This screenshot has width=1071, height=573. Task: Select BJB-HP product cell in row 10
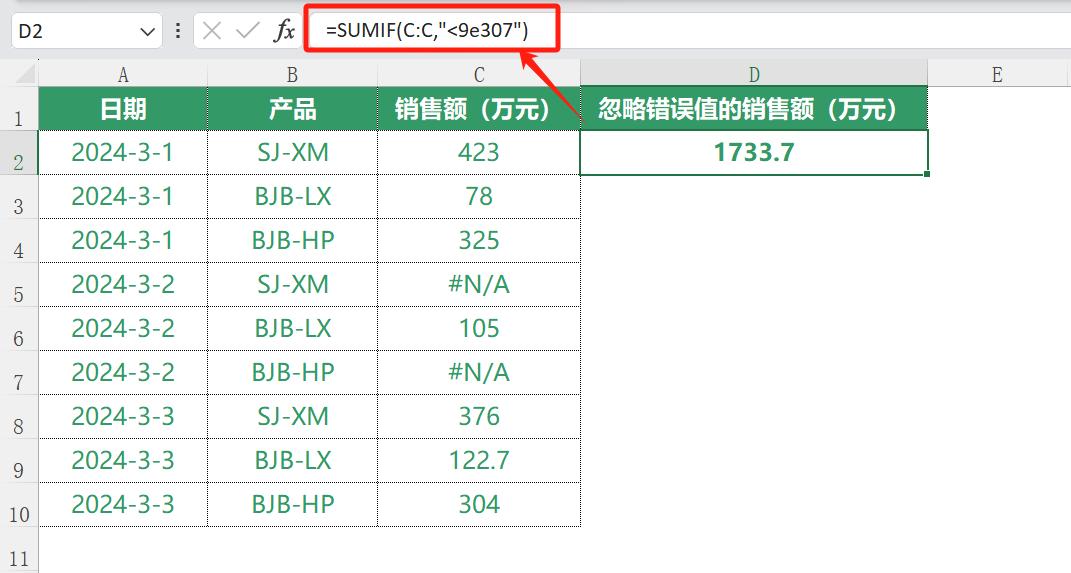tap(292, 504)
